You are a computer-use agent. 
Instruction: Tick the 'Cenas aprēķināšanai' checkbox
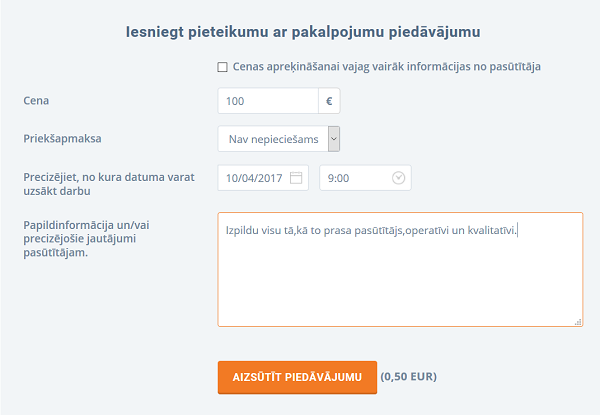[x=222, y=67]
